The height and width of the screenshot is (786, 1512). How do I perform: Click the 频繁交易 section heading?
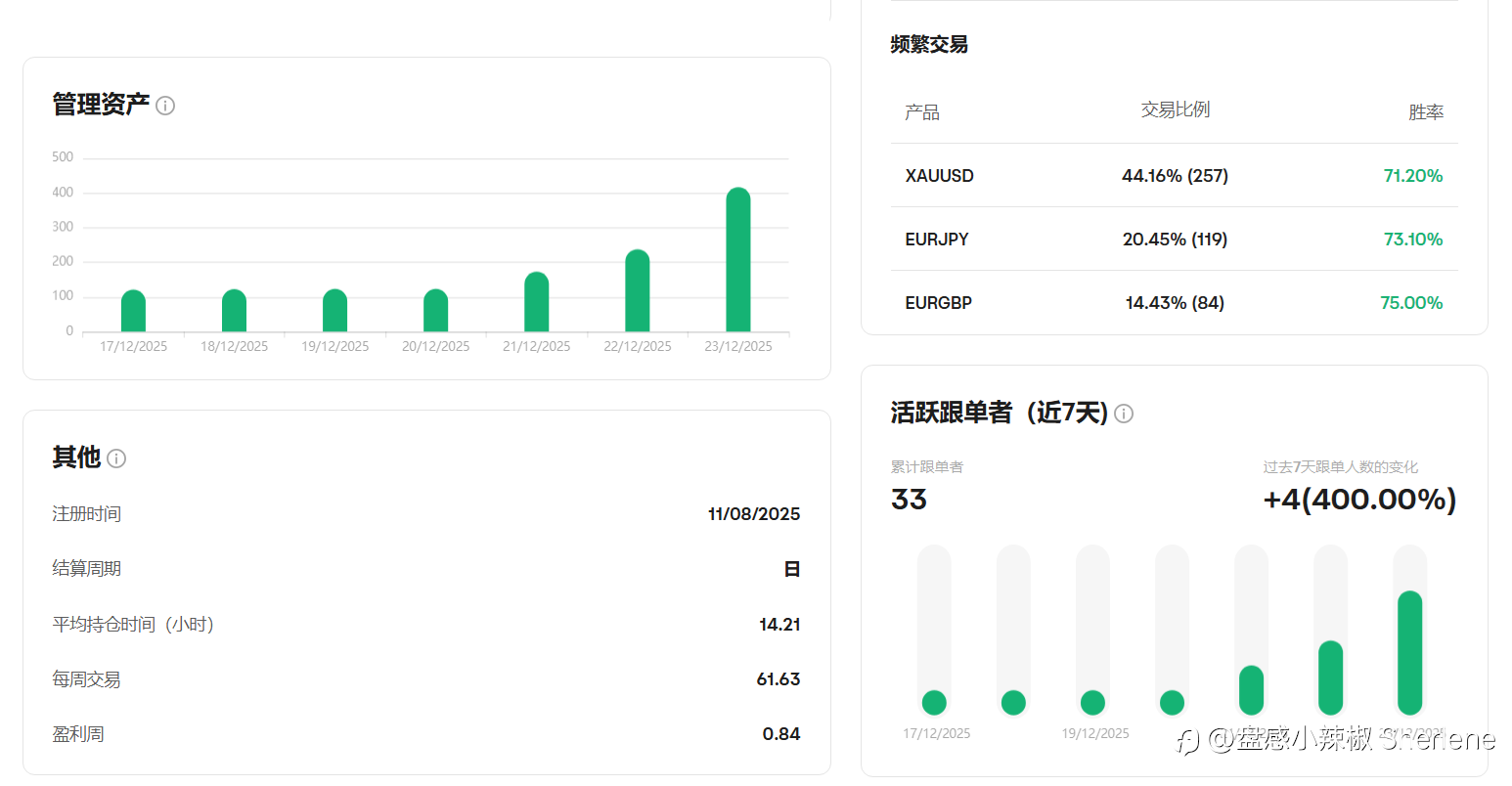coord(929,44)
